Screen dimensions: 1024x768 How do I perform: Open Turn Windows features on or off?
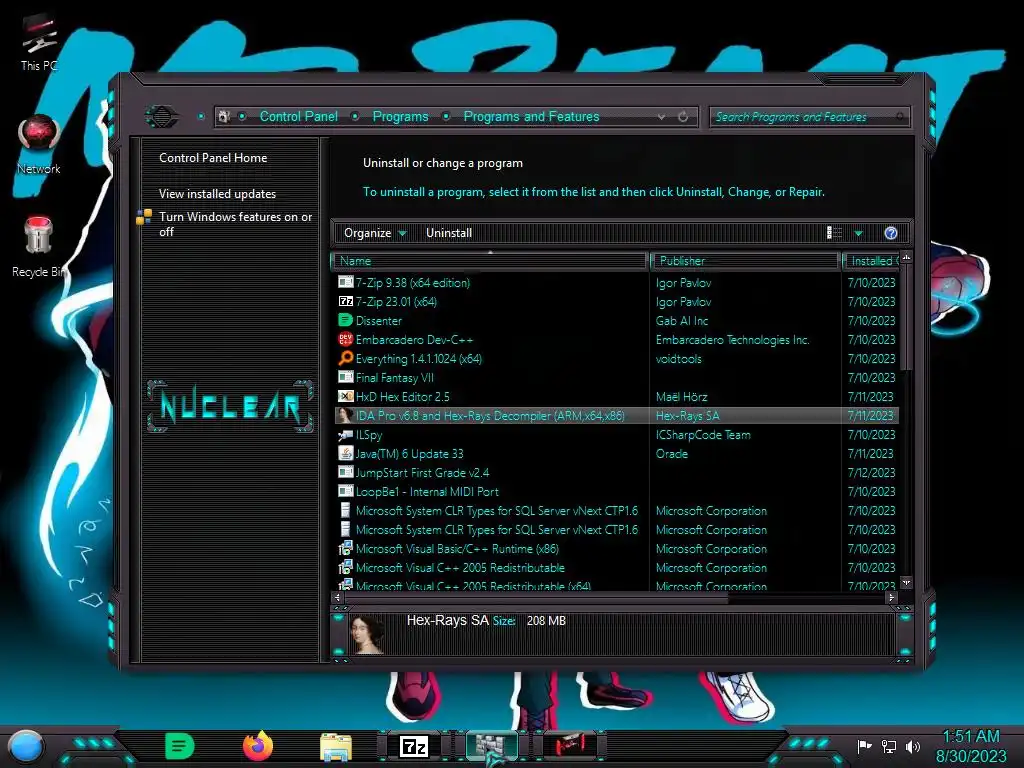tap(235, 224)
